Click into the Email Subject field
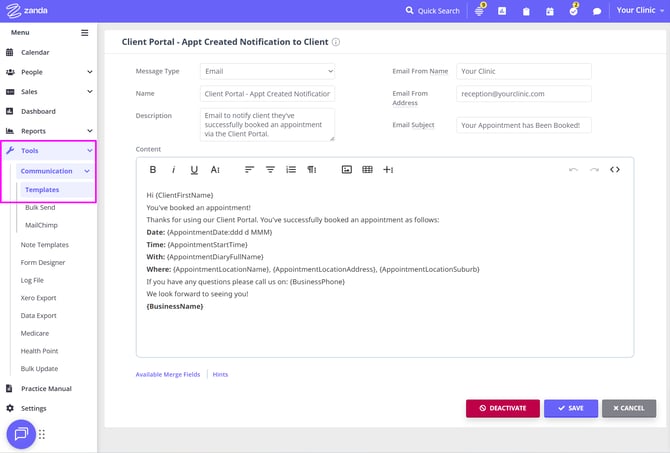 click(x=524, y=125)
